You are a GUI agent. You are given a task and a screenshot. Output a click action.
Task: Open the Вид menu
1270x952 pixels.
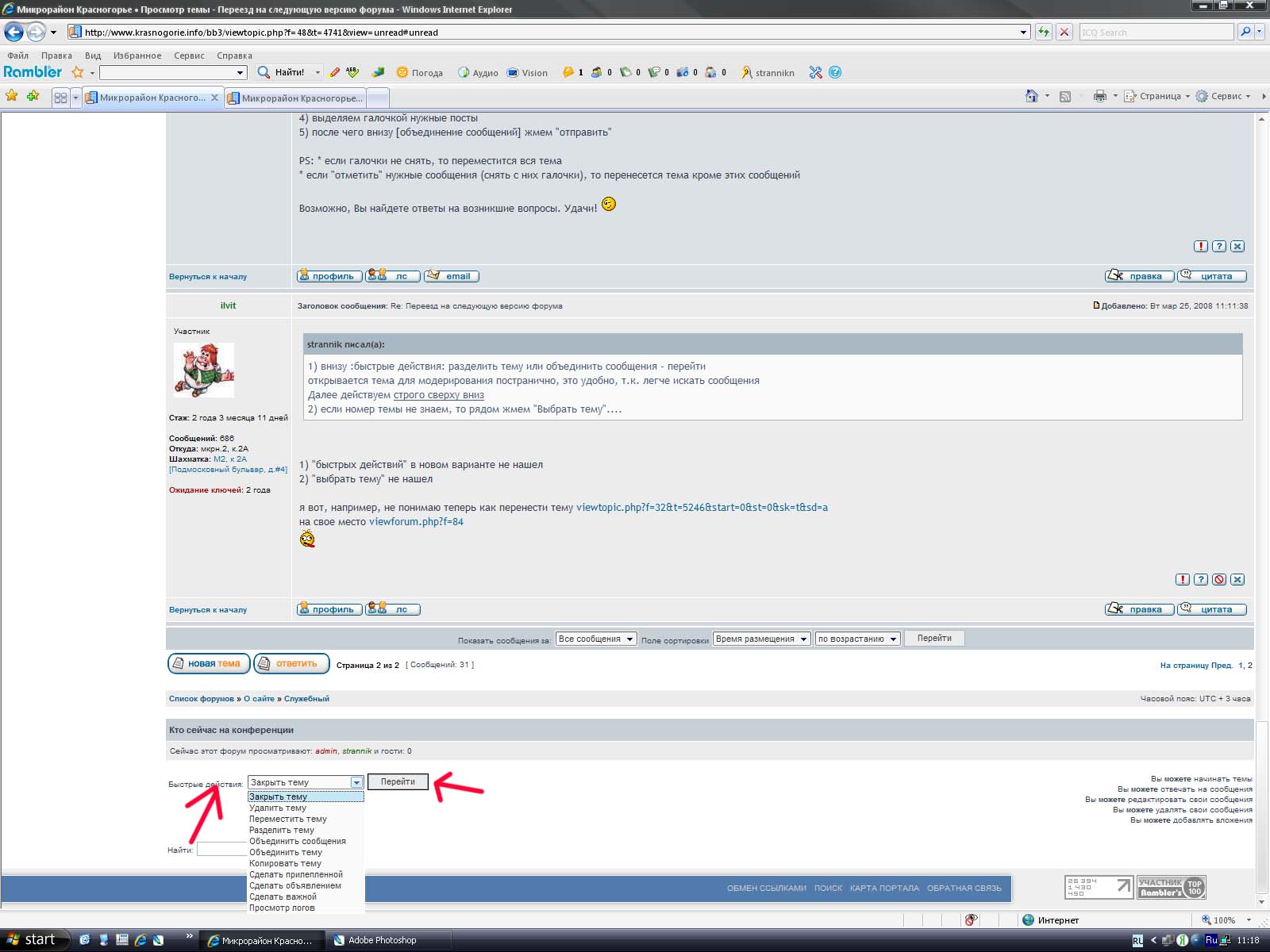pyautogui.click(x=93, y=56)
